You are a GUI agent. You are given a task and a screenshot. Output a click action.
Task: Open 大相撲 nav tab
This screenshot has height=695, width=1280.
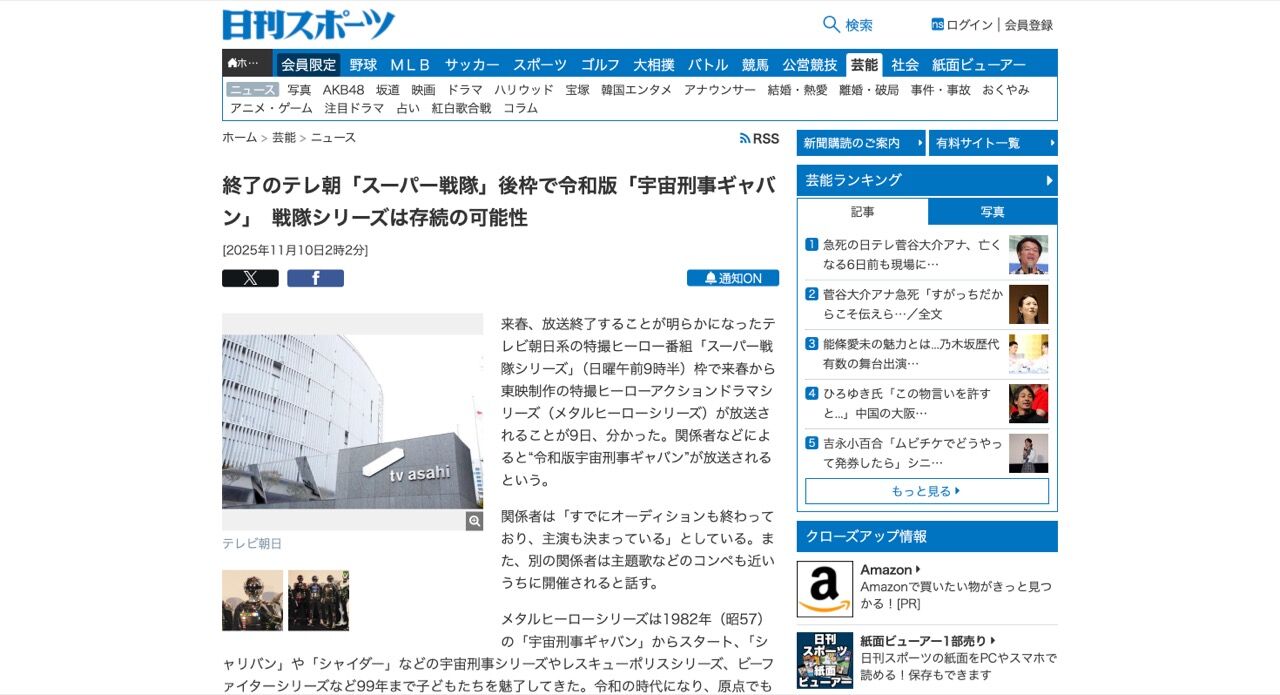coord(654,64)
